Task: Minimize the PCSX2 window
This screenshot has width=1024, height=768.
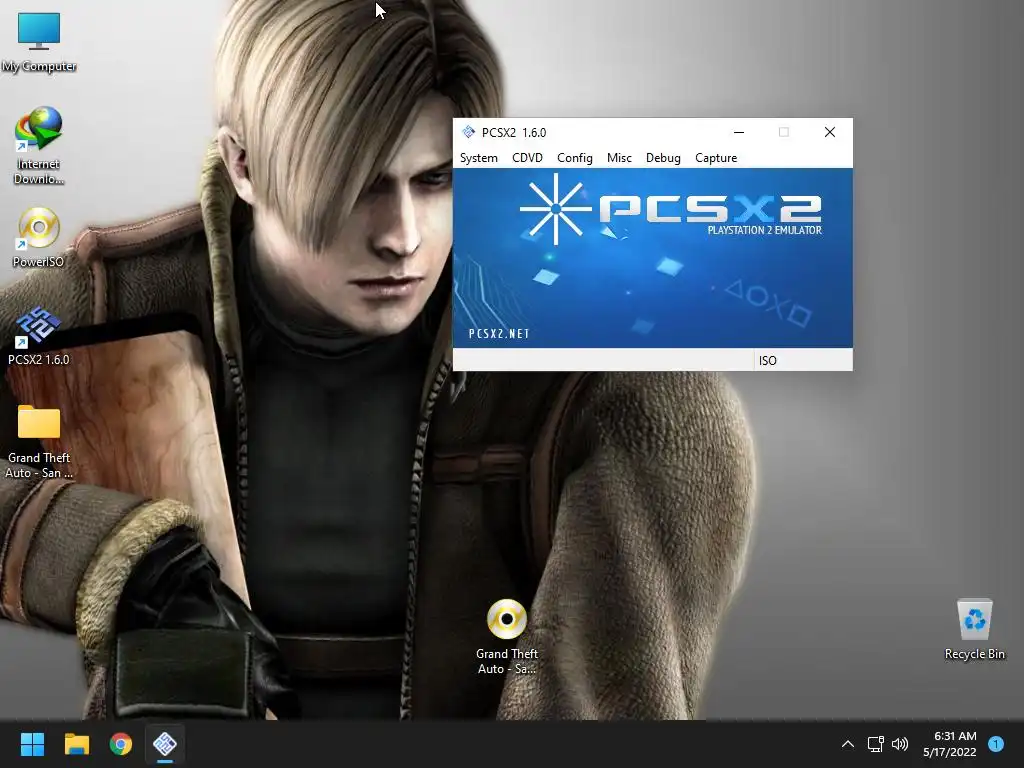Action: click(x=739, y=133)
